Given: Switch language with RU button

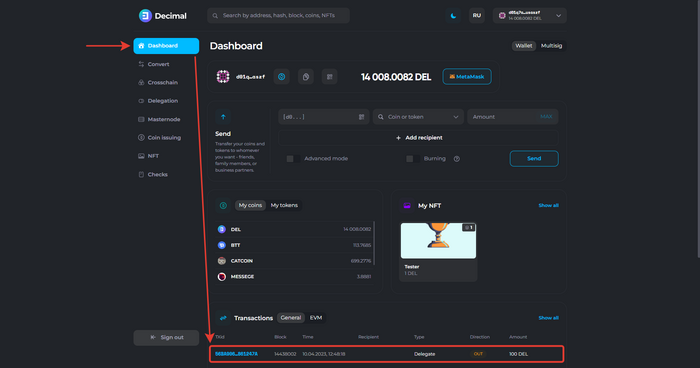Looking at the screenshot, I should [x=477, y=16].
